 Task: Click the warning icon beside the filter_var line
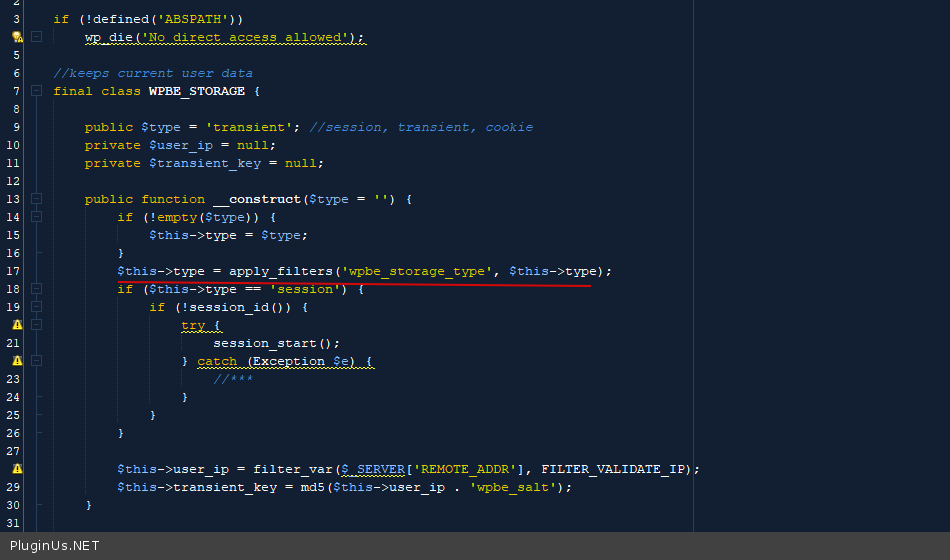(17, 468)
